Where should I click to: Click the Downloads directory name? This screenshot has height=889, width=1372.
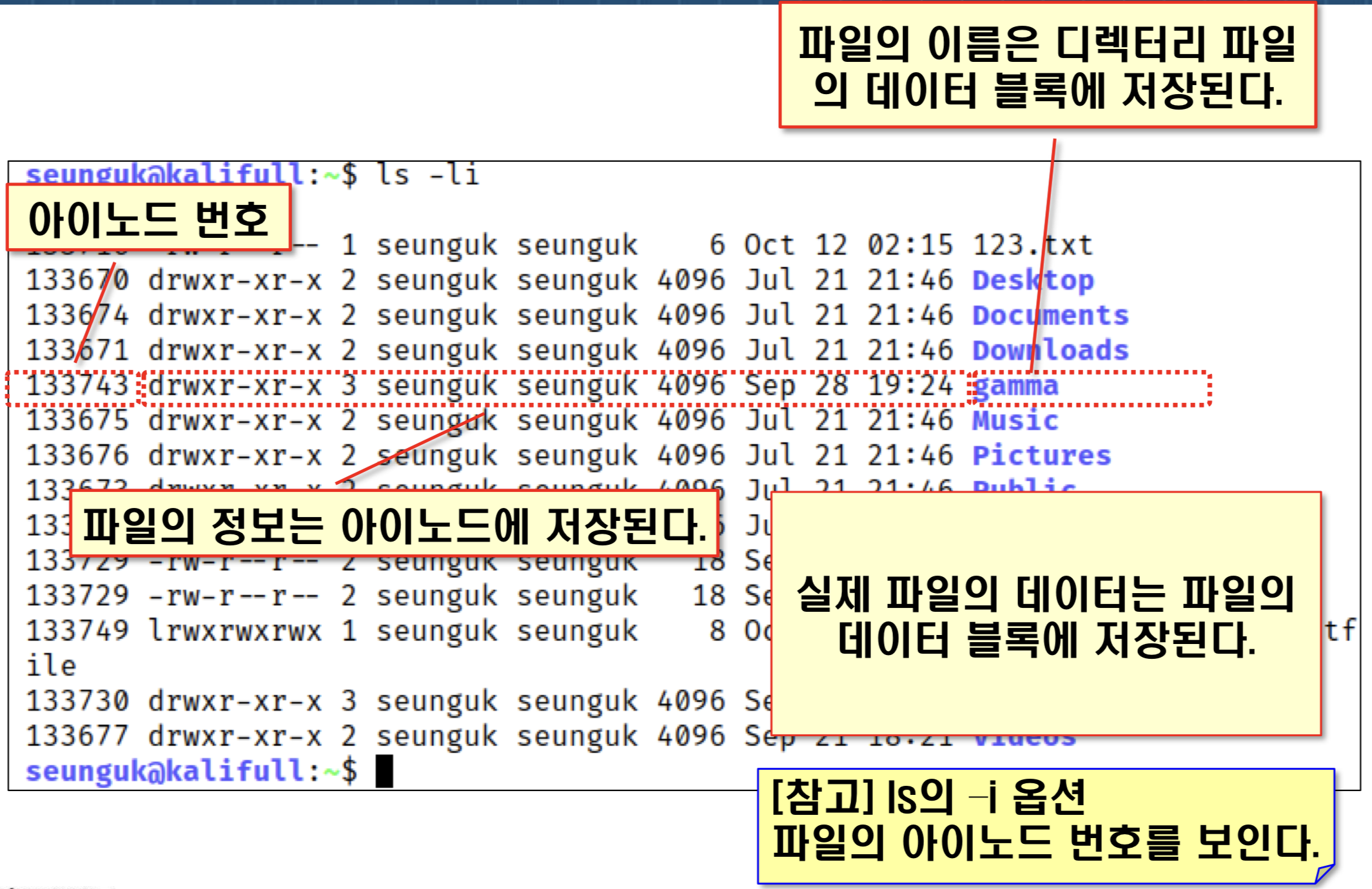point(1050,351)
